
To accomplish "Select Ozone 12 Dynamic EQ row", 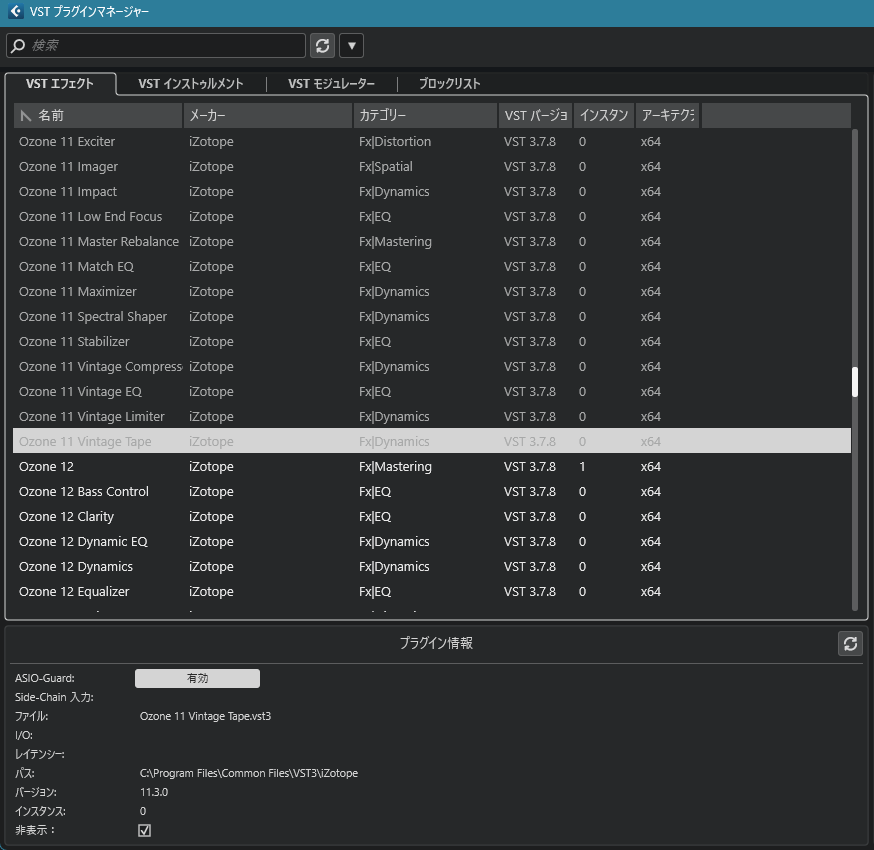I will click(x=432, y=542).
